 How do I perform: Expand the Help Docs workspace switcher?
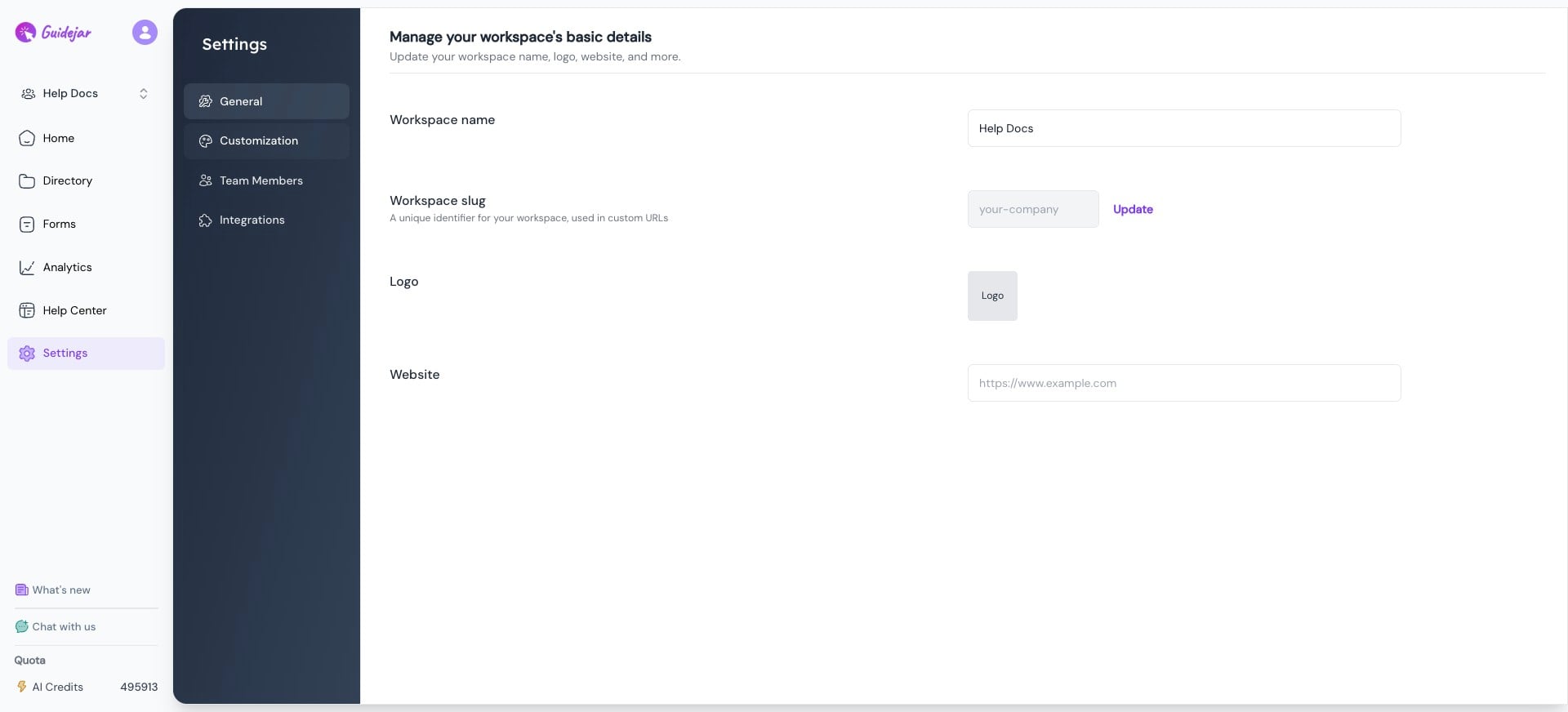[x=143, y=94]
